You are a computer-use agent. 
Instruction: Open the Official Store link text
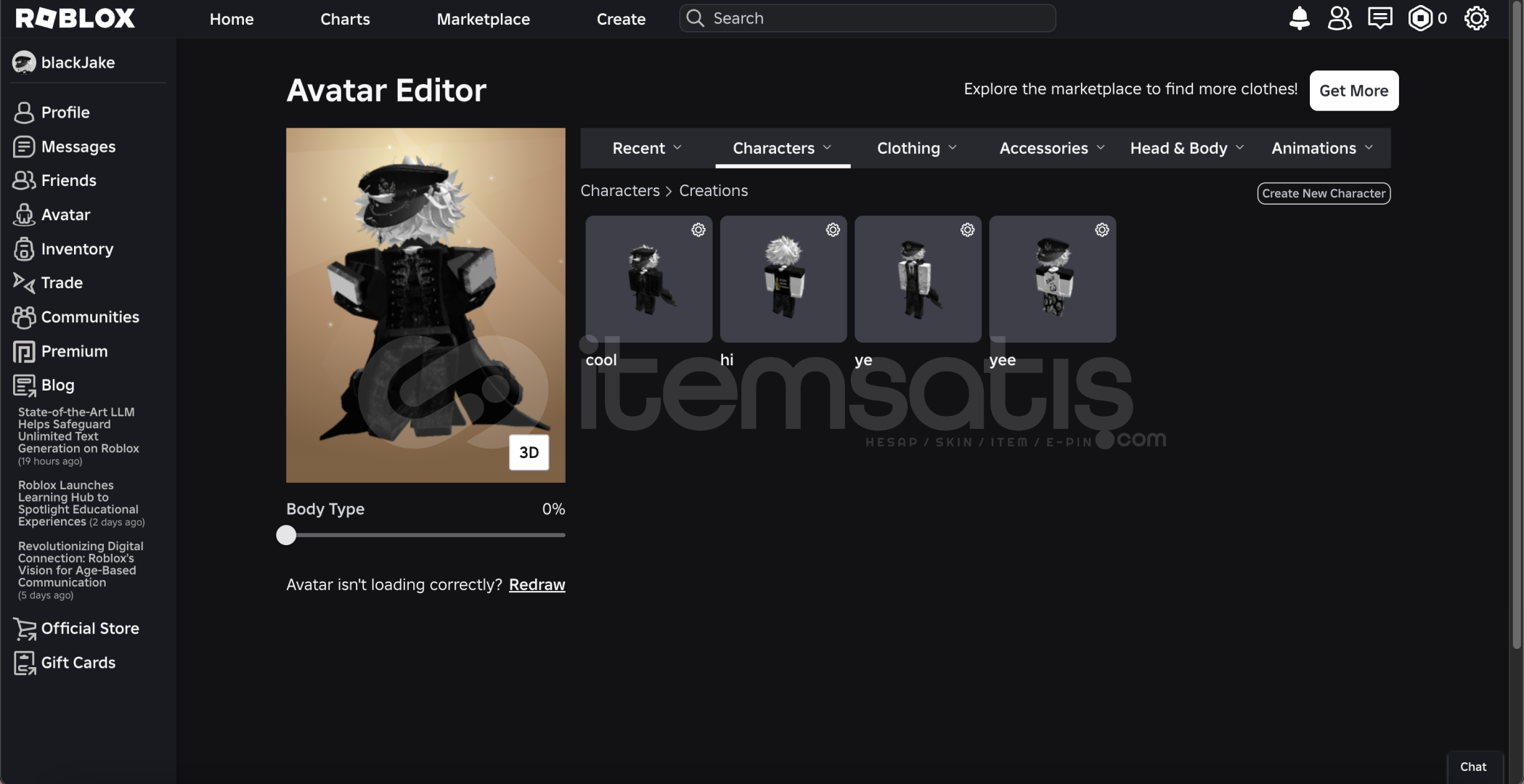(90, 629)
